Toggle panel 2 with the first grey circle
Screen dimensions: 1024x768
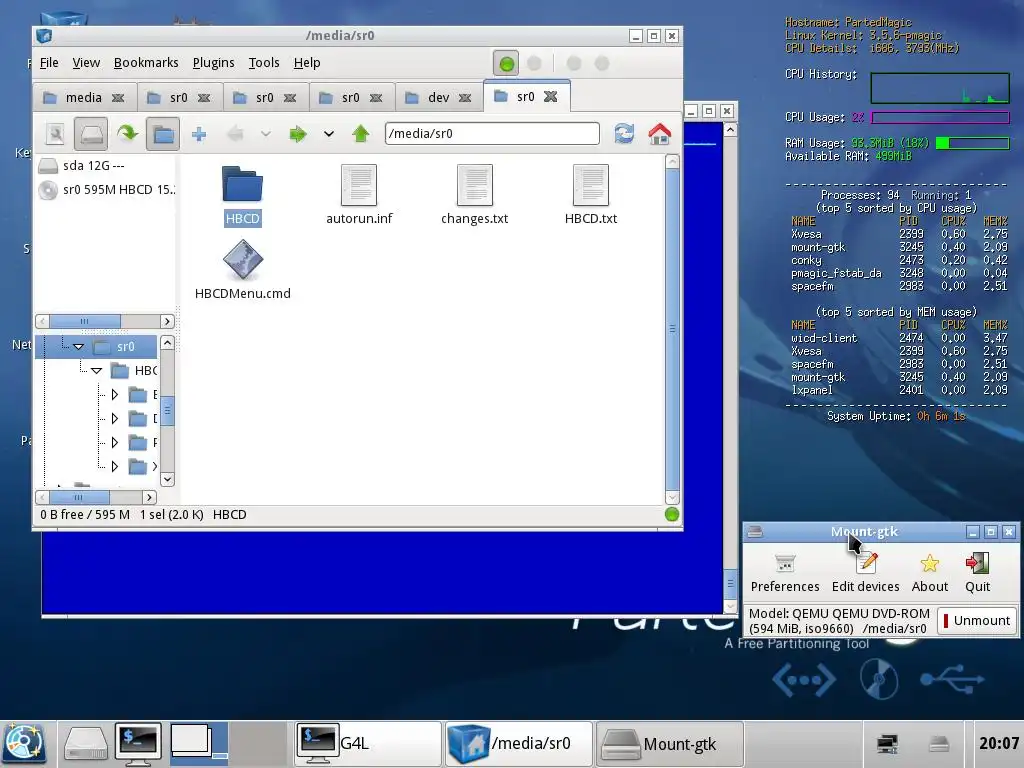tap(534, 63)
